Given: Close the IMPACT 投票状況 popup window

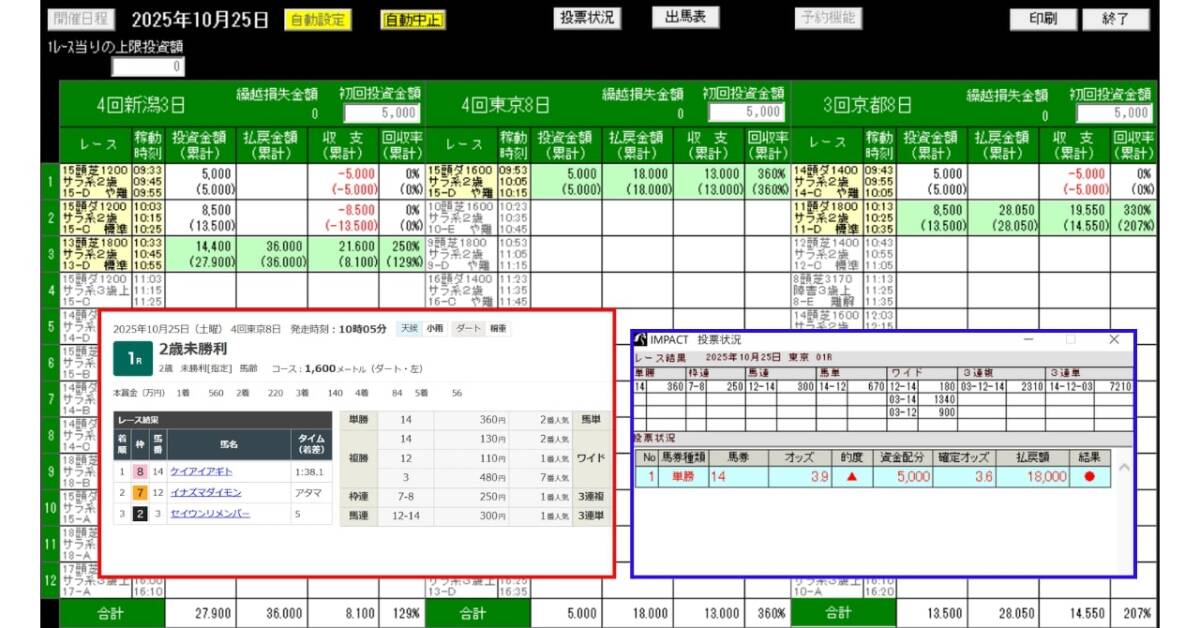Looking at the screenshot, I should pyautogui.click(x=1114, y=340).
